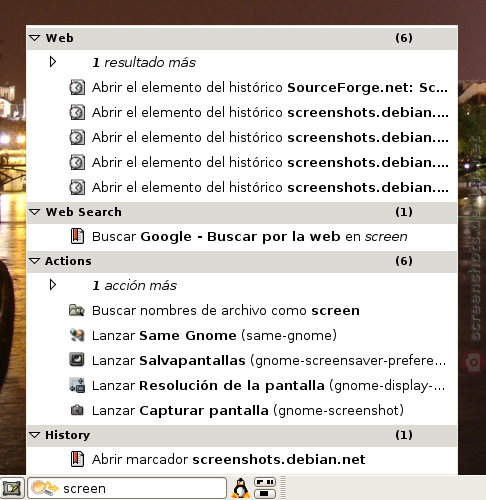Viewport: 486px width, 500px height.
Task: Click the Google web search bookmark icon
Action: (77, 236)
